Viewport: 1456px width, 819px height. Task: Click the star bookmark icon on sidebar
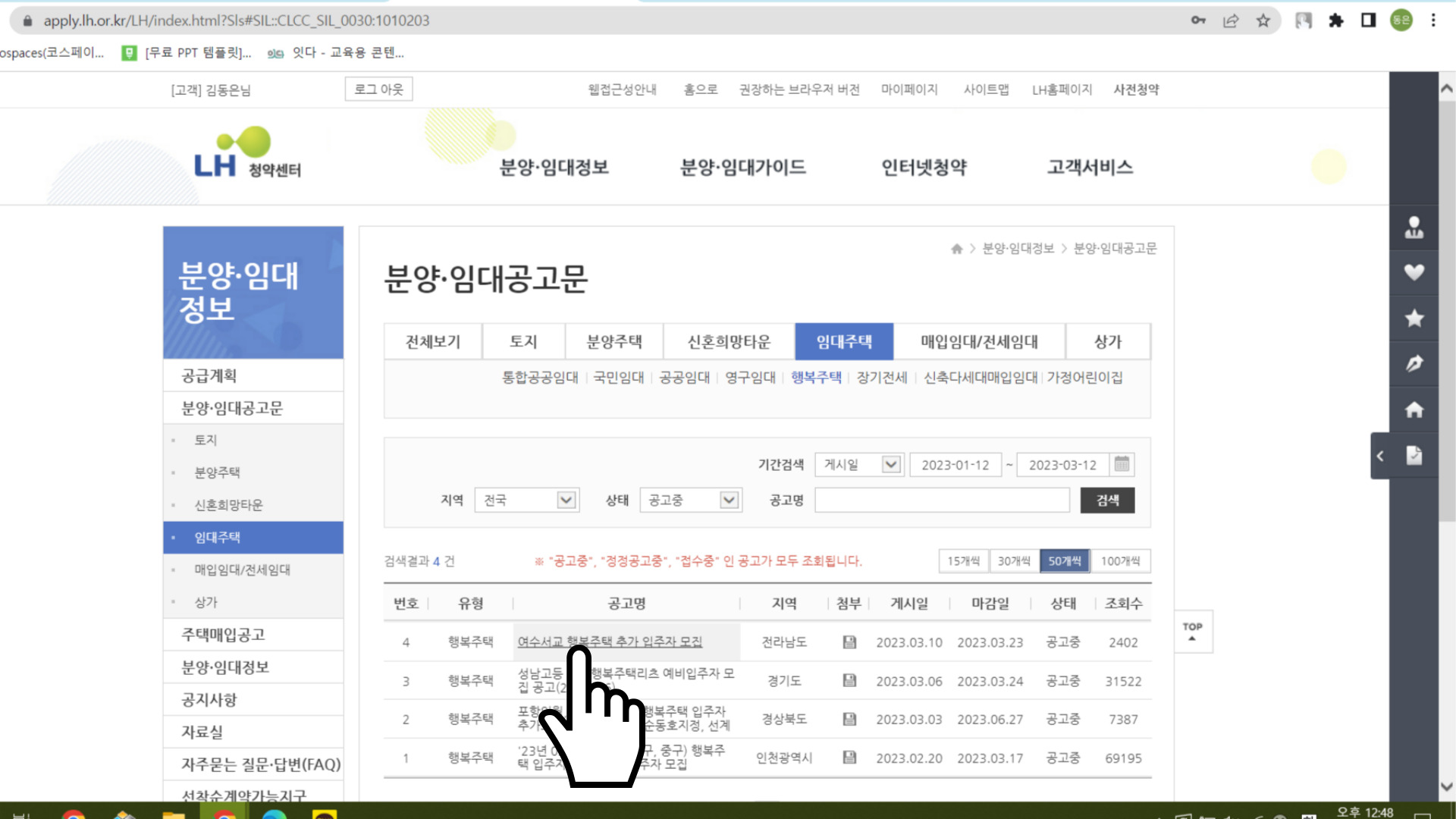click(x=1414, y=318)
